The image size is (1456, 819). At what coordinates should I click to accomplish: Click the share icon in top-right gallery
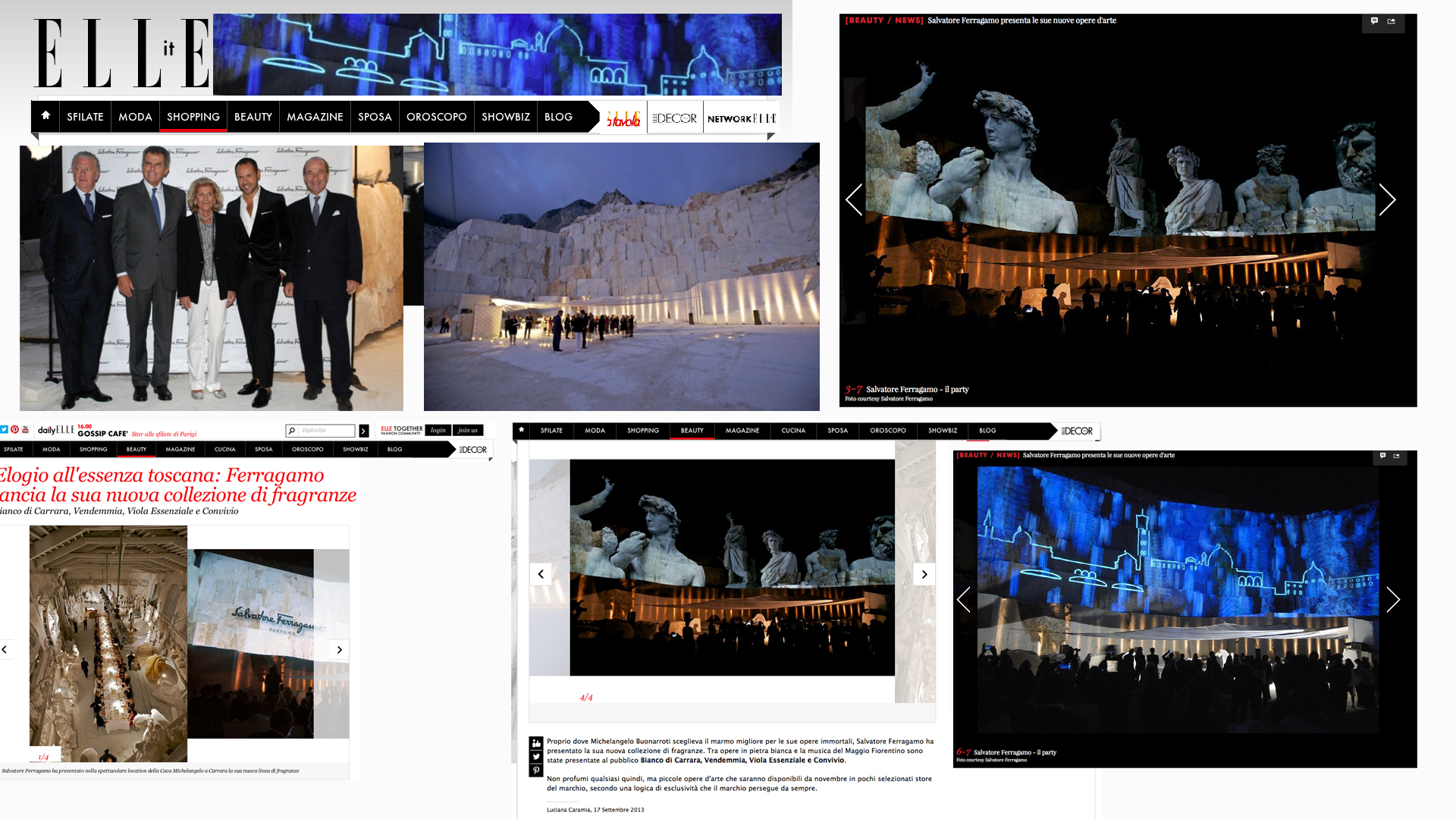[1392, 21]
